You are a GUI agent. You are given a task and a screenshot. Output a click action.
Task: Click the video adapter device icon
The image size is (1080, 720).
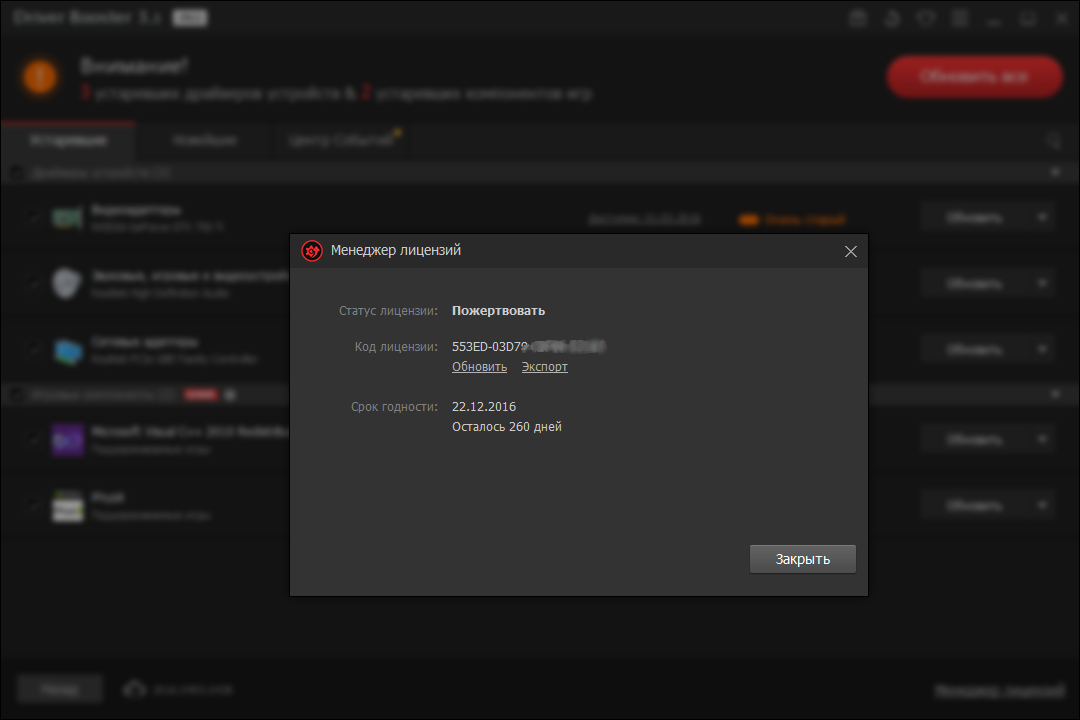pyautogui.click(x=67, y=218)
